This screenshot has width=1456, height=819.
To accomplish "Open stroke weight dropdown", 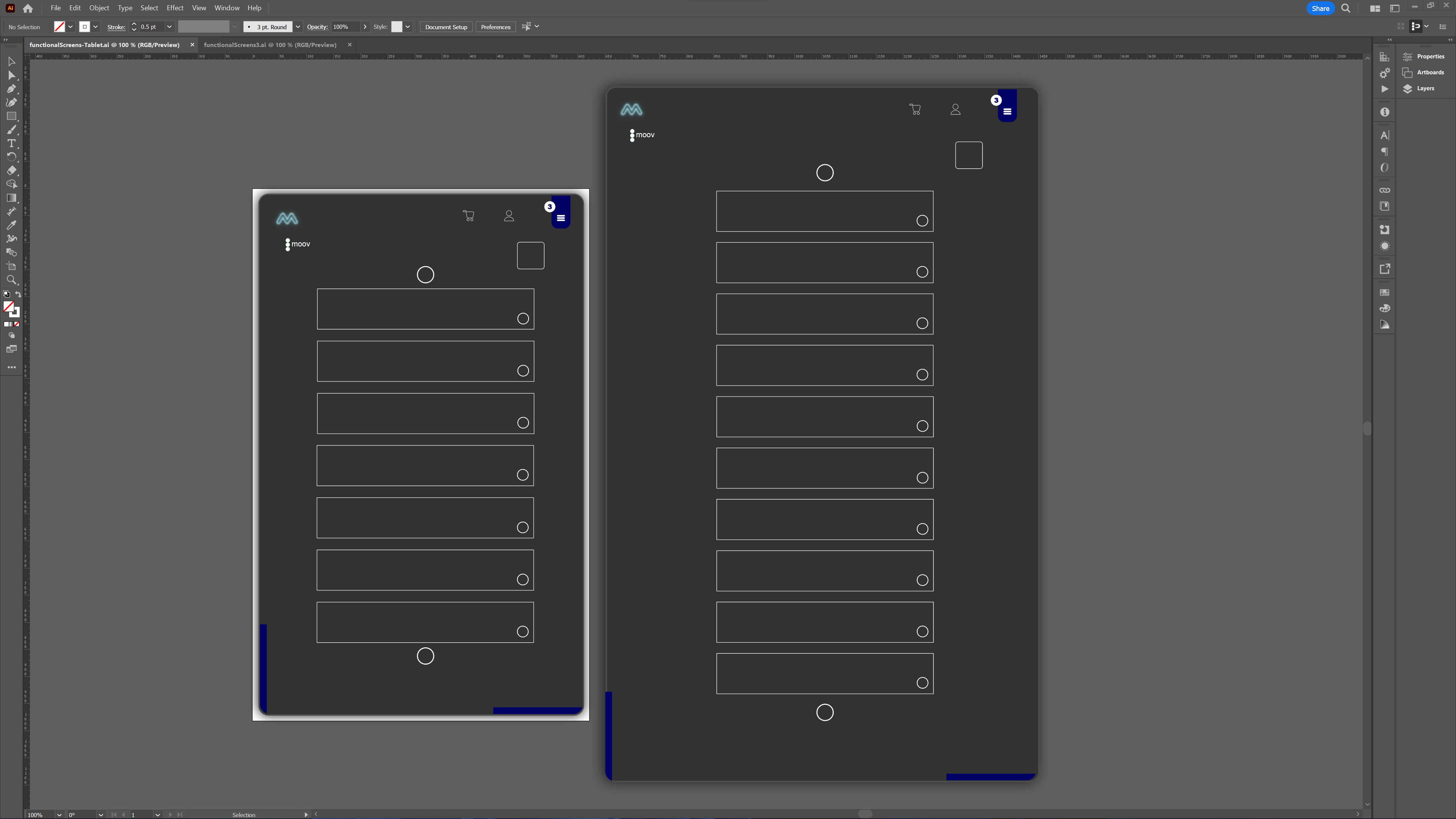I will coord(169,27).
